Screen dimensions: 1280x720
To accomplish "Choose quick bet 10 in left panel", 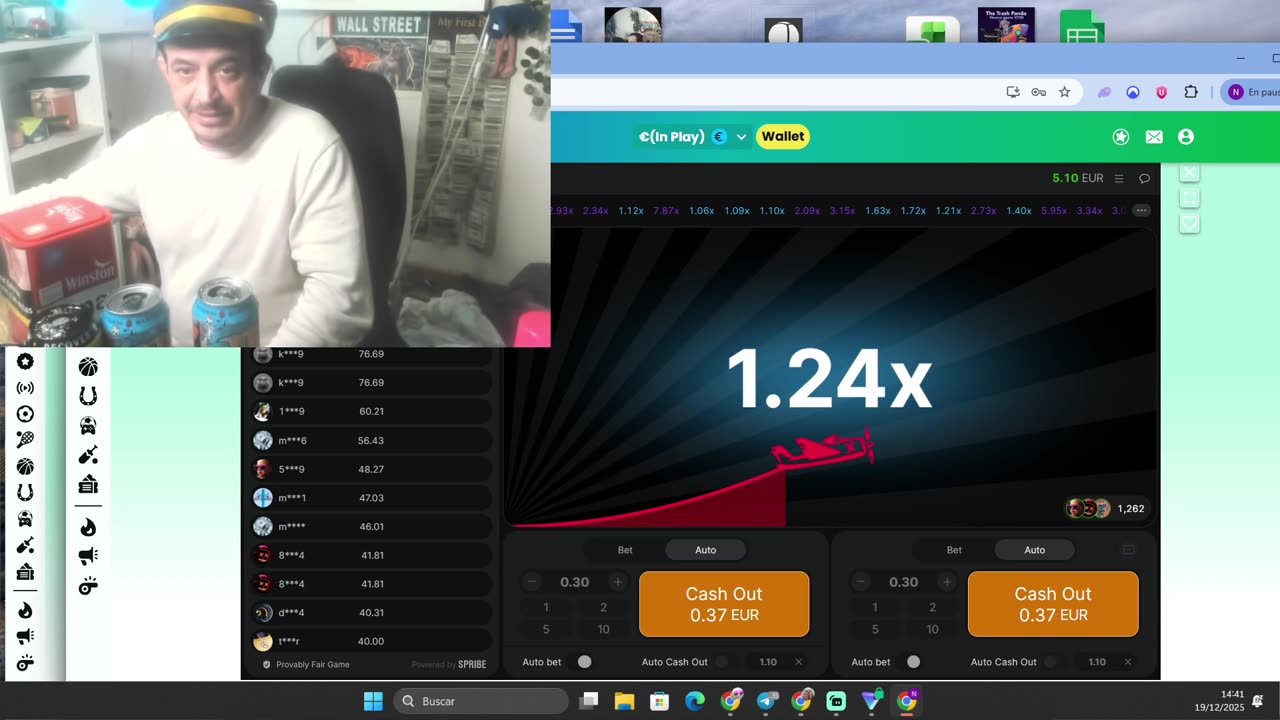I will (604, 629).
